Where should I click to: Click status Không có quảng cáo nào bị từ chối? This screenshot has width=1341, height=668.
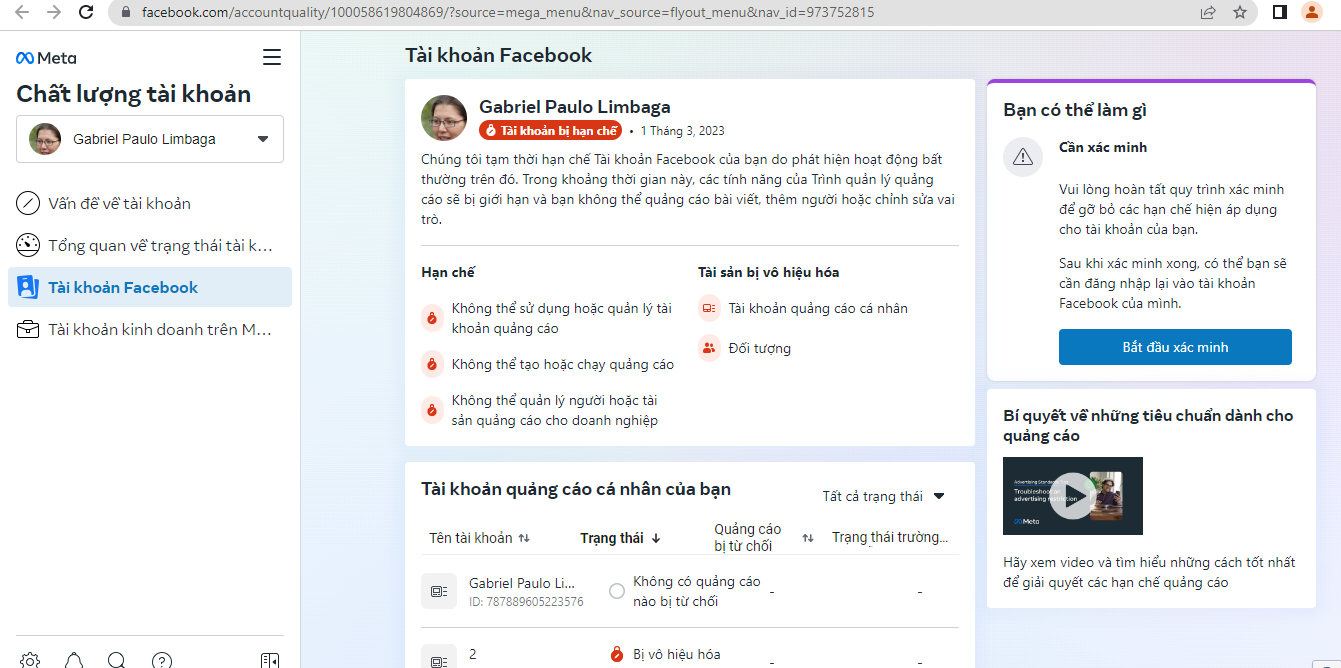(697, 591)
